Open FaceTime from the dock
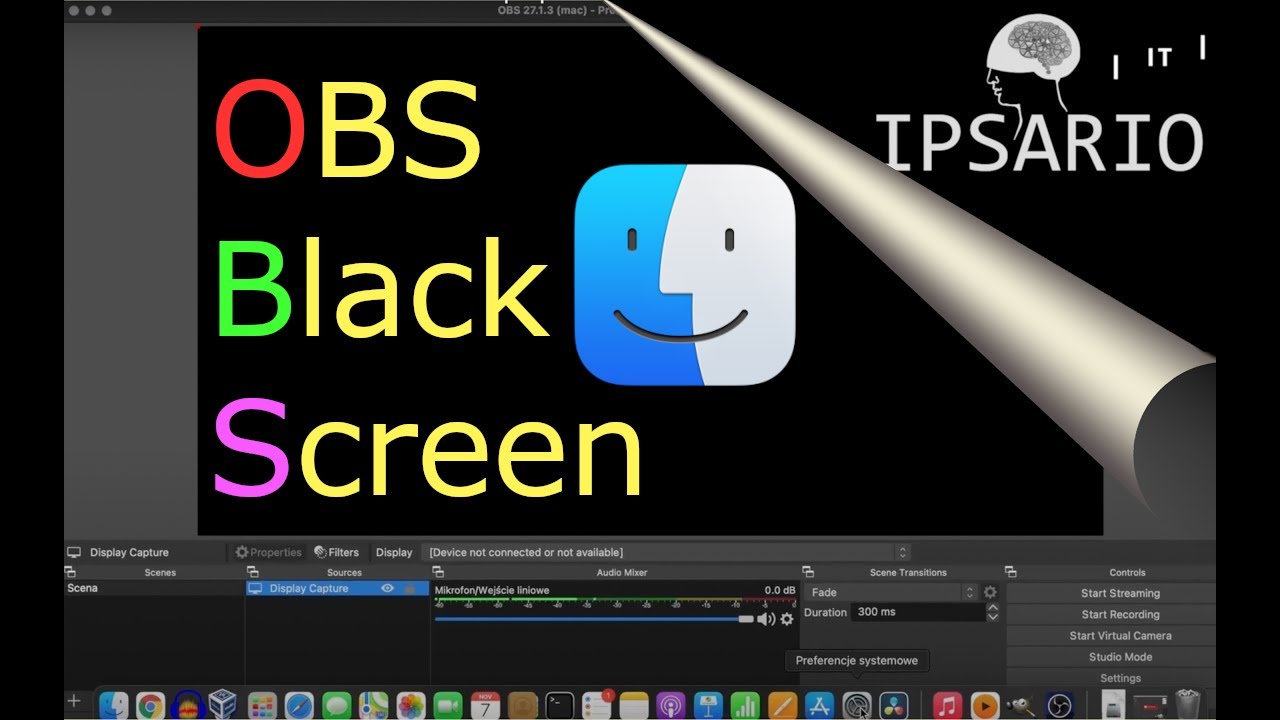The width and height of the screenshot is (1280, 720). (448, 705)
